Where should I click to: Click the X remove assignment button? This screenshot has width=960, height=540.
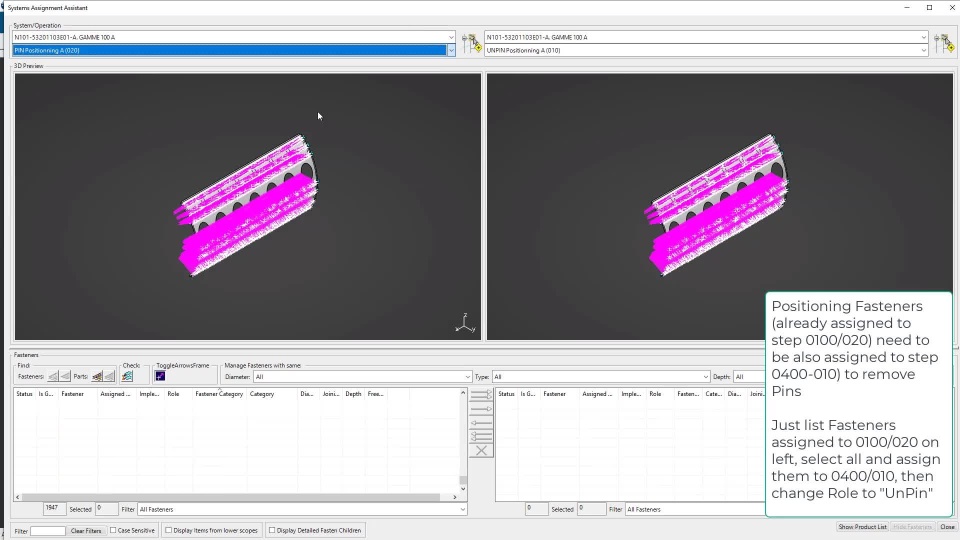click(481, 451)
